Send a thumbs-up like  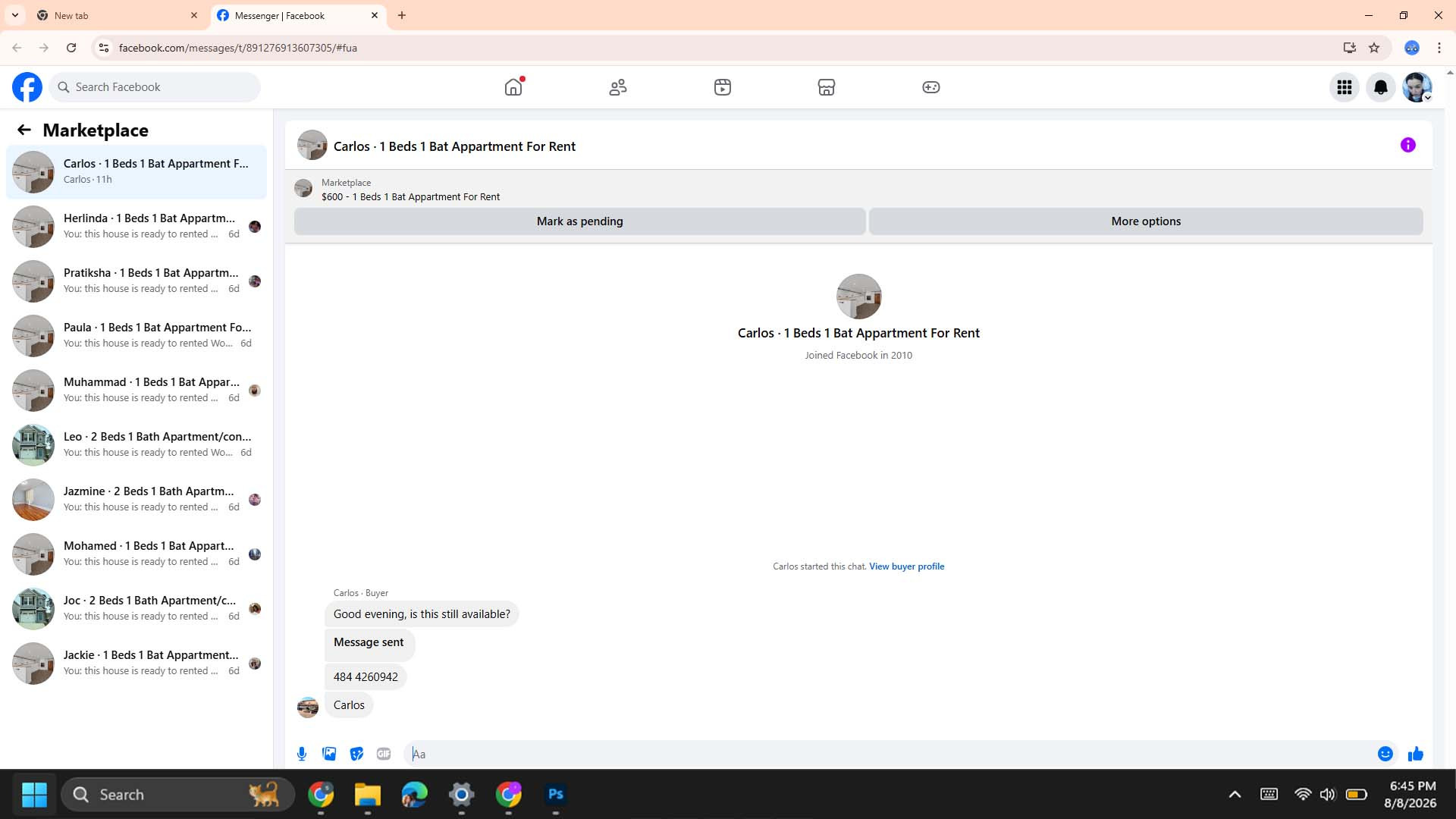(x=1416, y=754)
